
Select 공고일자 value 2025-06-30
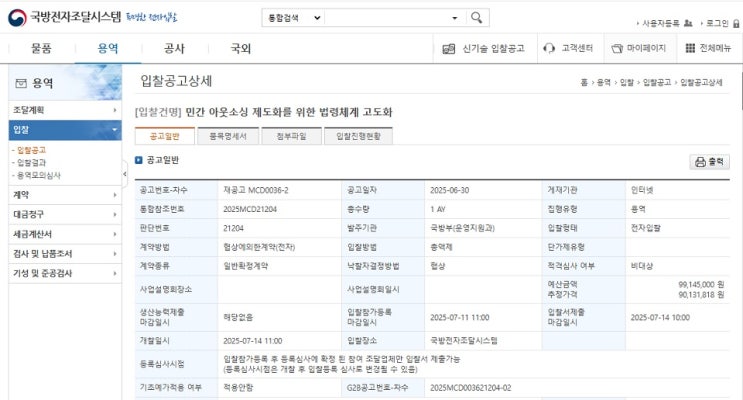(x=449, y=190)
